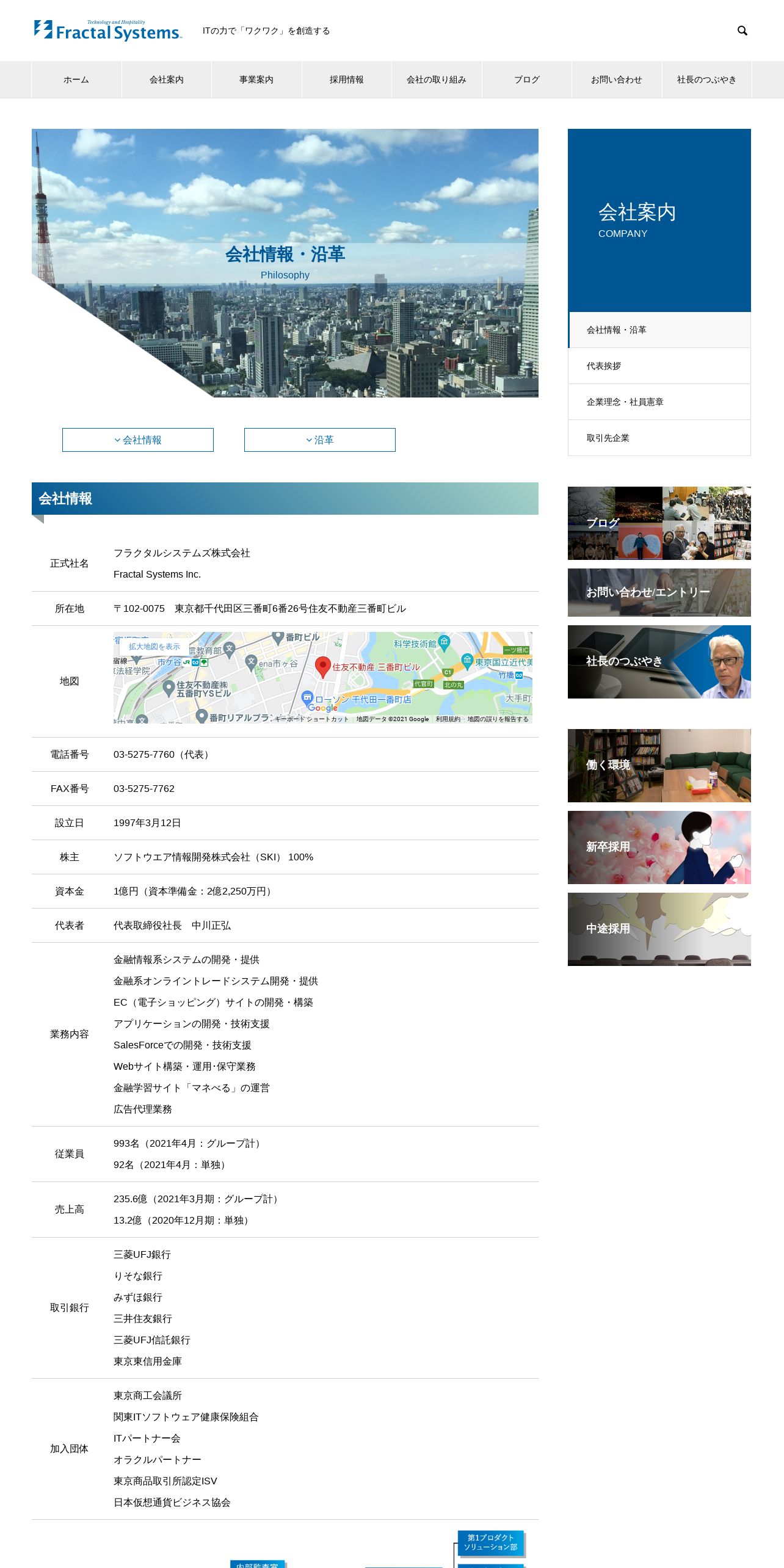The height and width of the screenshot is (1568, 784).
Task: Jump to 会社情報 section anchor button
Action: (x=138, y=440)
